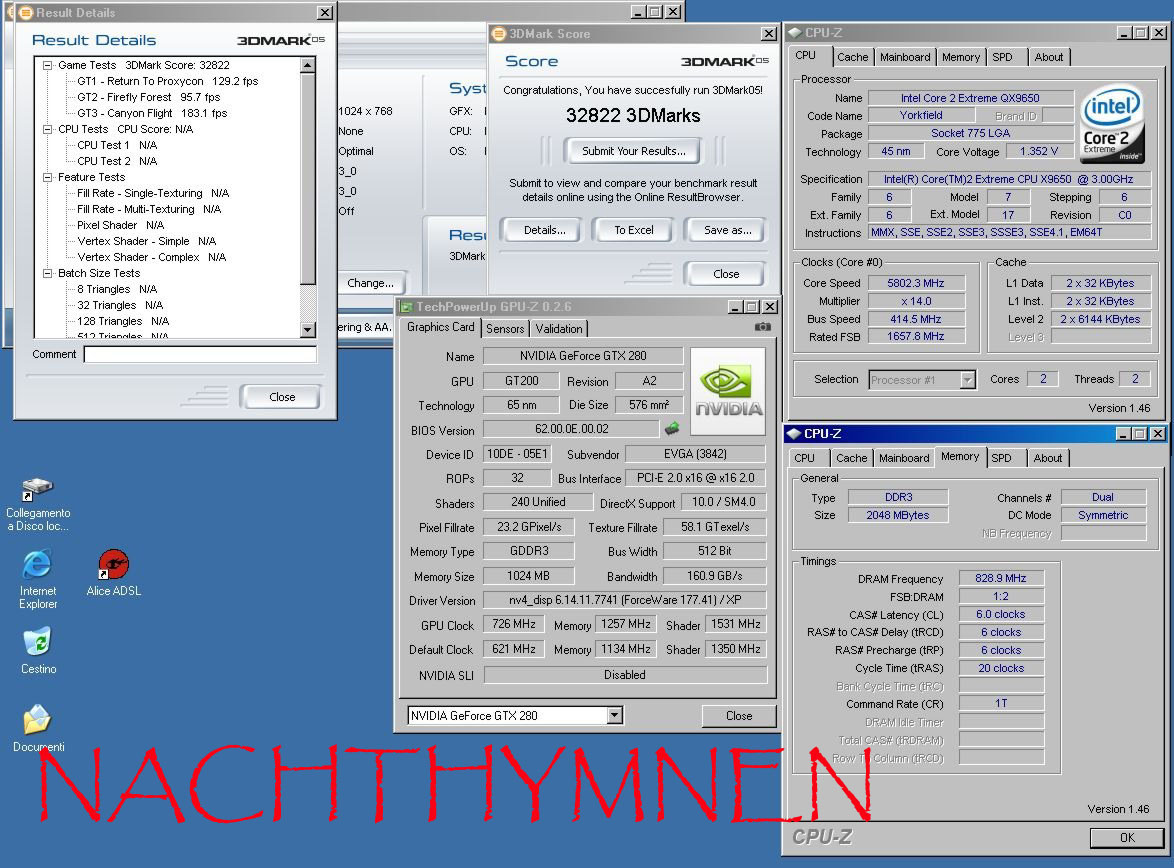Click the GPU-Z screenshot camera icon
Screen dimensions: 1174x868
coord(762,327)
